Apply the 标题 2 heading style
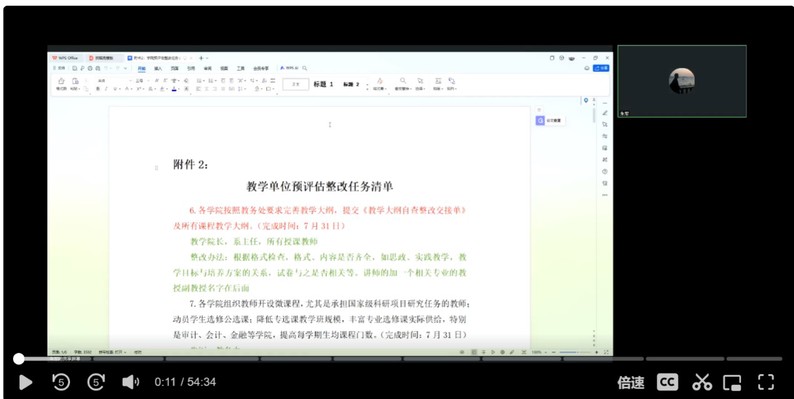Viewport: 794px width, 399px height. pos(351,85)
